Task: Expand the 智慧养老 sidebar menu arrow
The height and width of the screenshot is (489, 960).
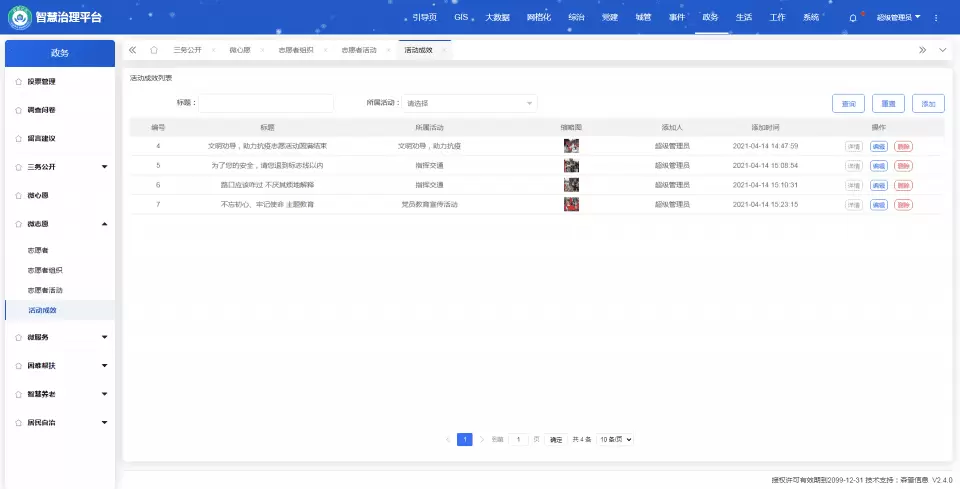Action: pos(104,394)
